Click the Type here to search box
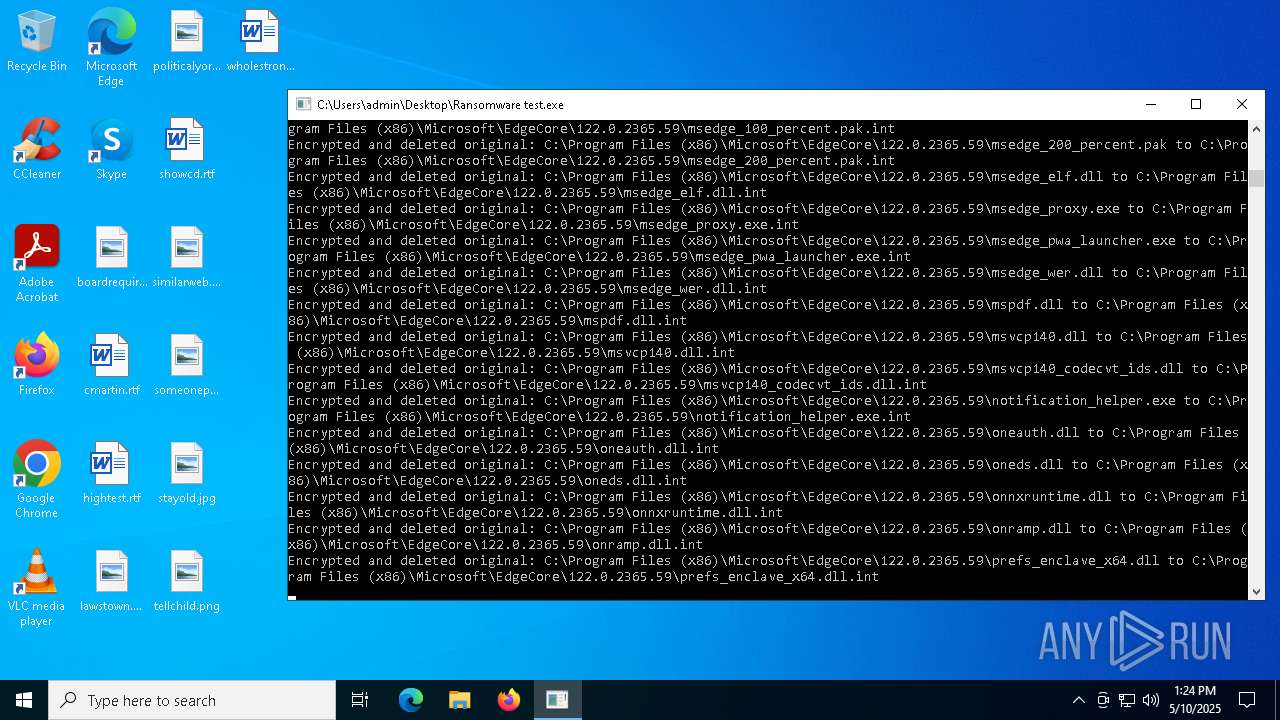The image size is (1280, 720). pyautogui.click(x=192, y=700)
